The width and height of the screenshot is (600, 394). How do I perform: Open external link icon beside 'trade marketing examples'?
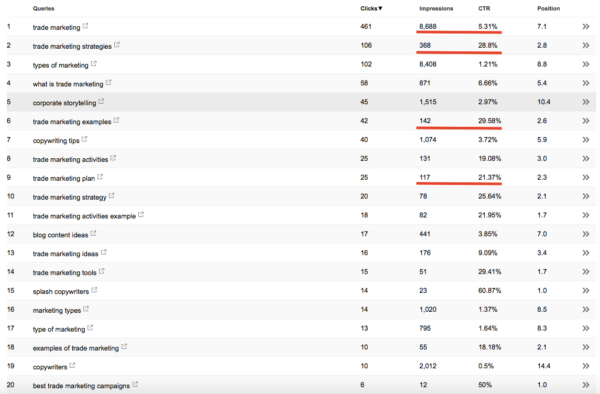[116, 120]
